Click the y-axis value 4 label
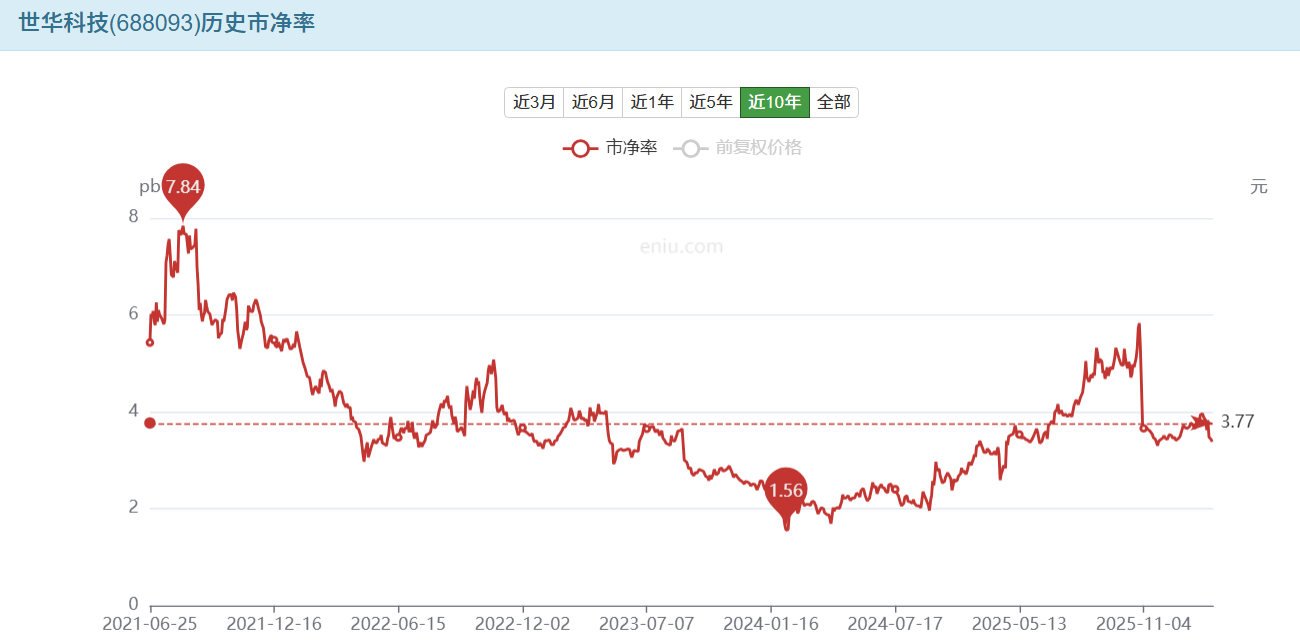The width and height of the screenshot is (1300, 640). 133,411
